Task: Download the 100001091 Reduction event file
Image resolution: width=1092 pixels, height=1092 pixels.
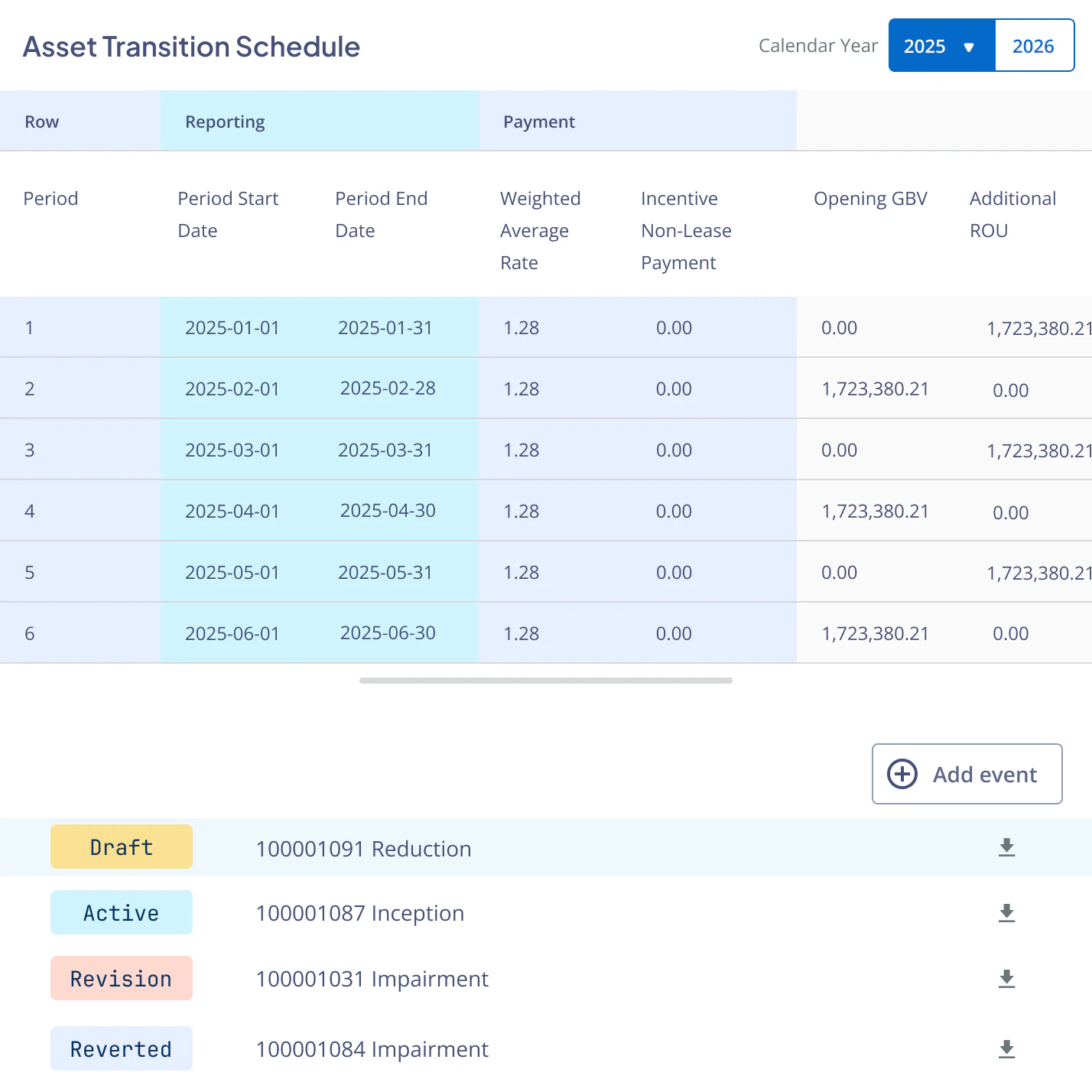Action: (1006, 847)
